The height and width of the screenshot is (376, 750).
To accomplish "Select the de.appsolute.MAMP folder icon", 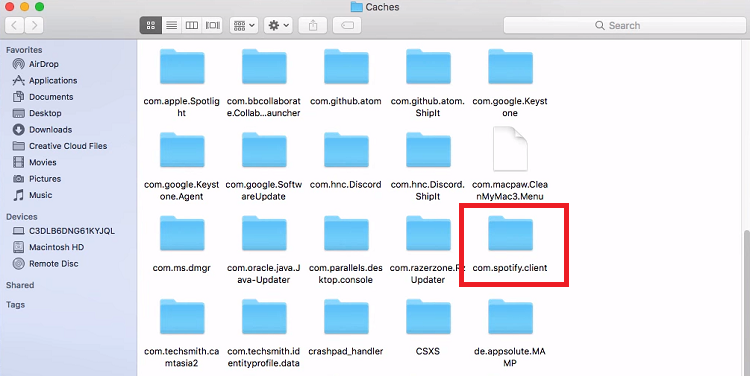I will tap(510, 317).
